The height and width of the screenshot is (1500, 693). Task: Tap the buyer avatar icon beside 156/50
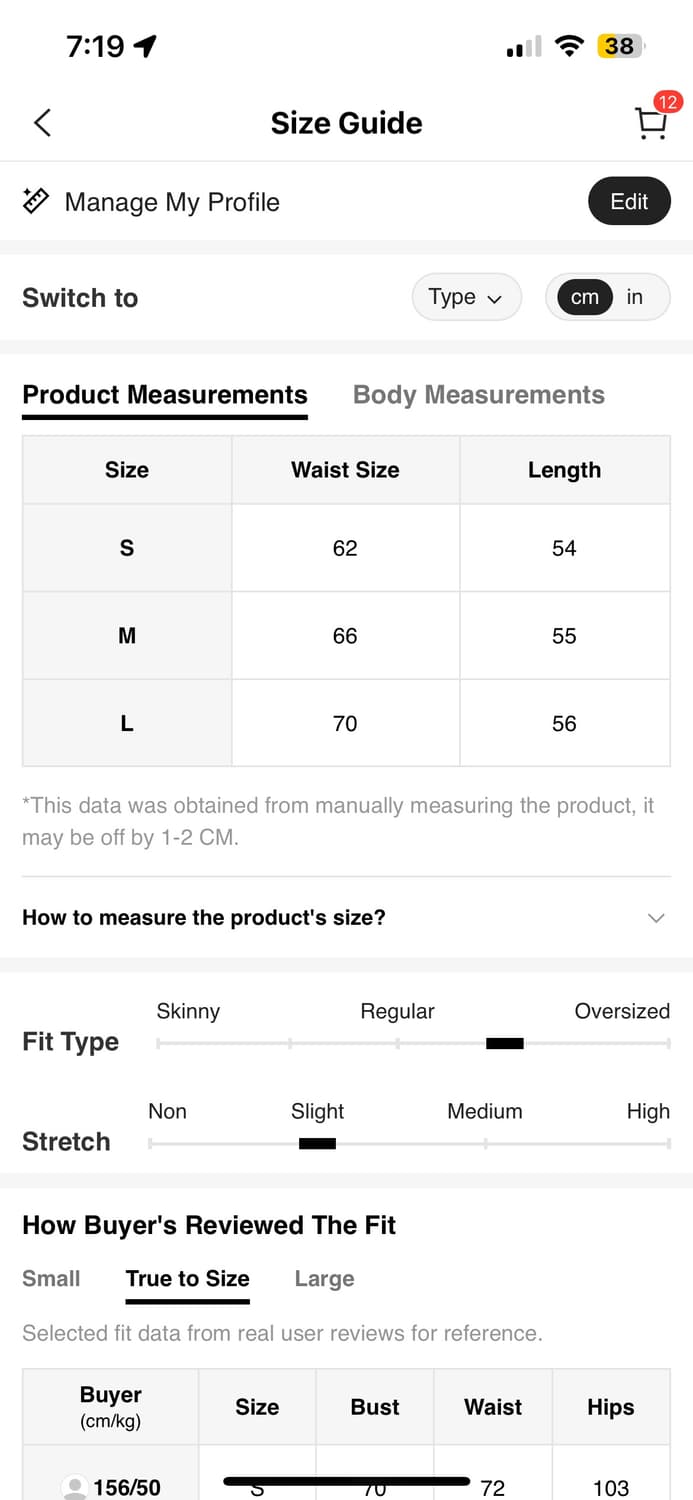click(x=74, y=1487)
